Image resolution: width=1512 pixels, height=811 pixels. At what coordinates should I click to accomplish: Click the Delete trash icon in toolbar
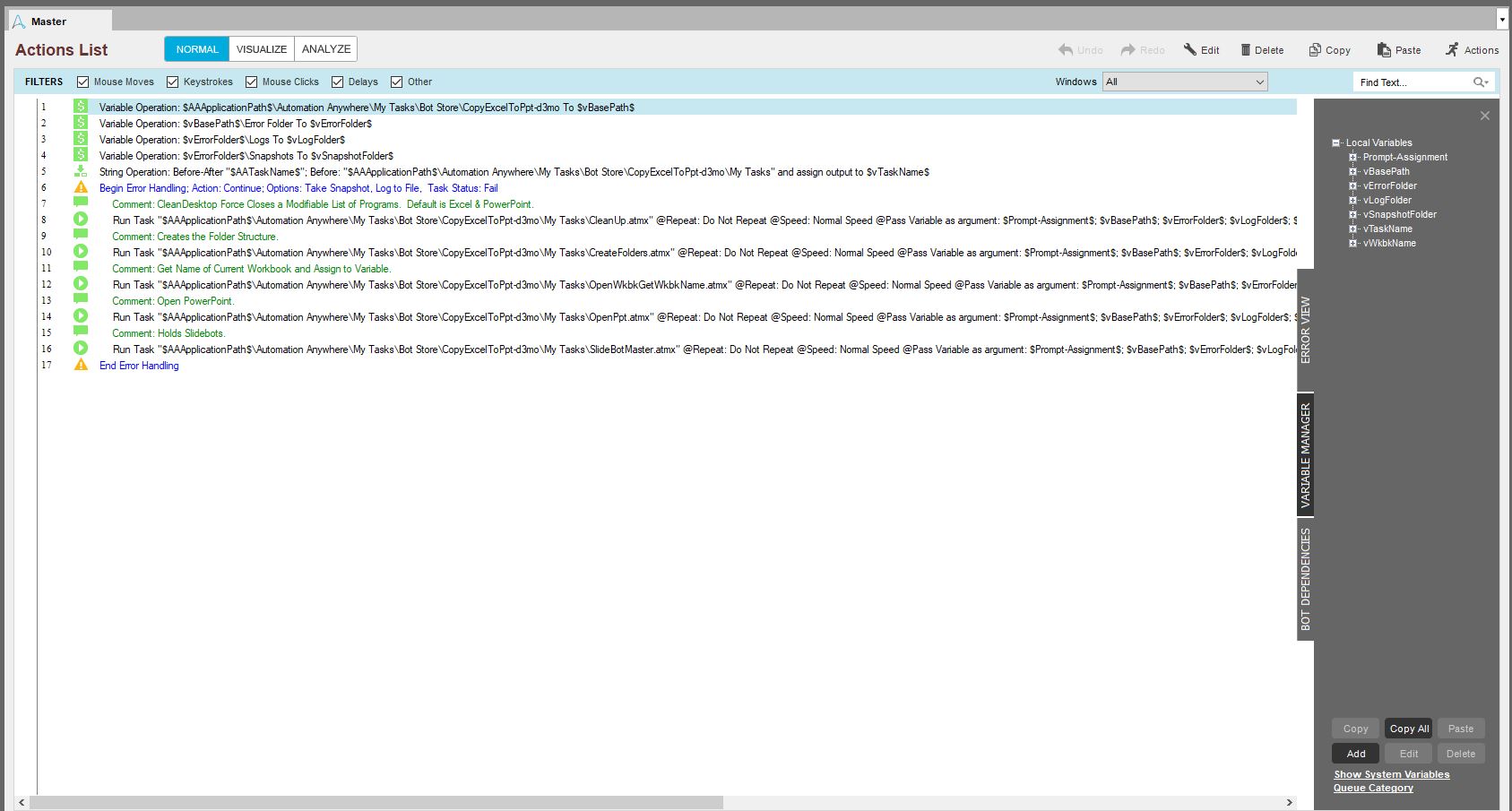point(1246,50)
